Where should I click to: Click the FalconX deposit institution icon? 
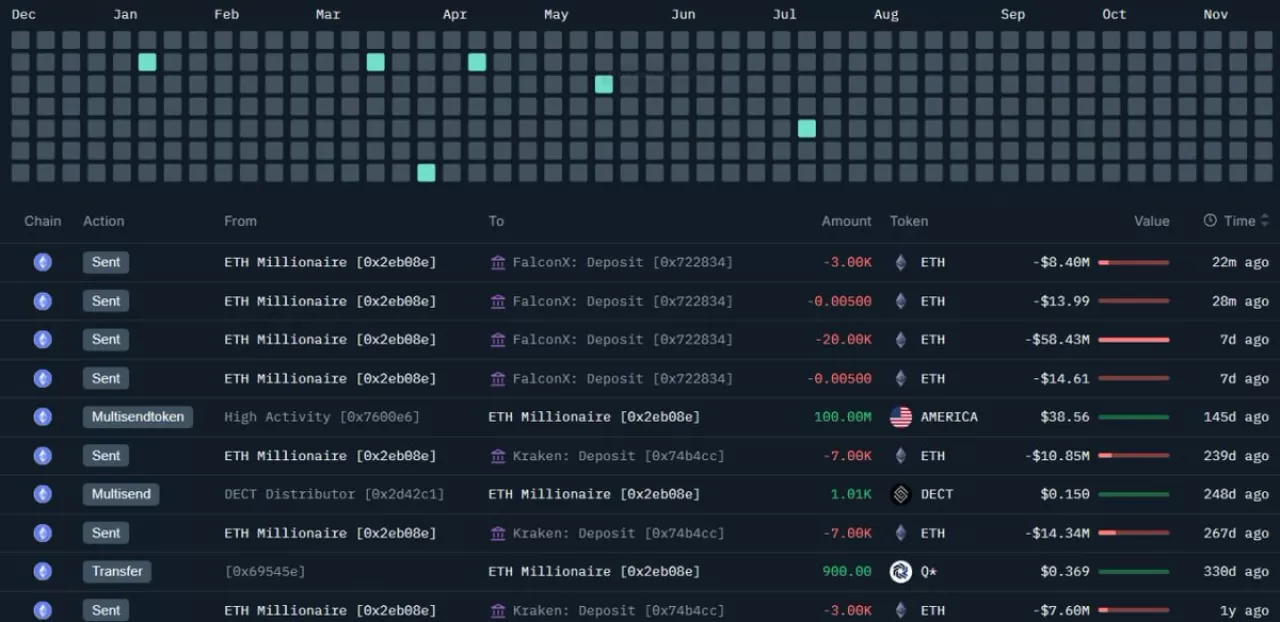tap(498, 262)
